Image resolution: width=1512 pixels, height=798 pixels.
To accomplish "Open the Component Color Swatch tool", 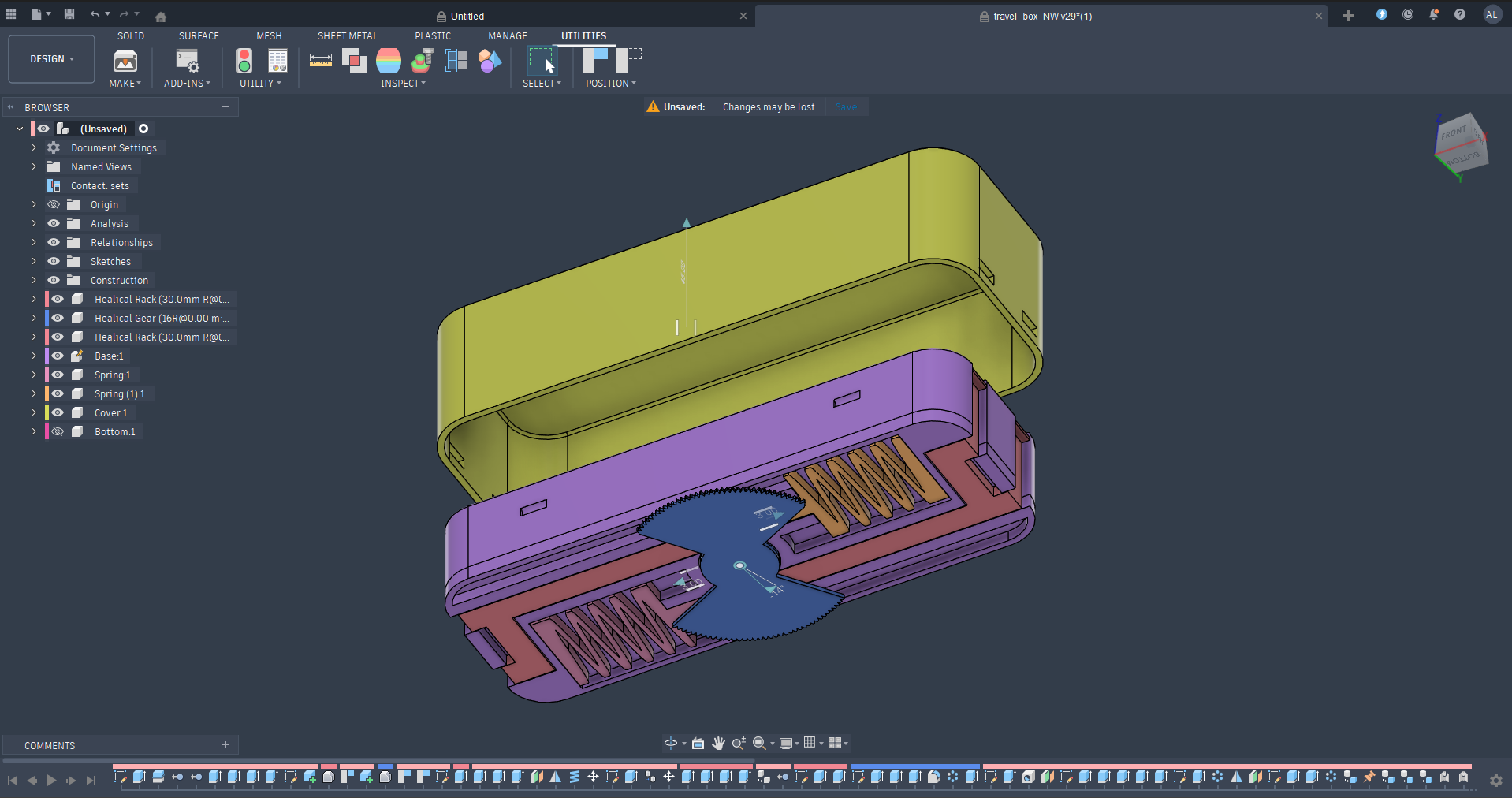I will (490, 61).
